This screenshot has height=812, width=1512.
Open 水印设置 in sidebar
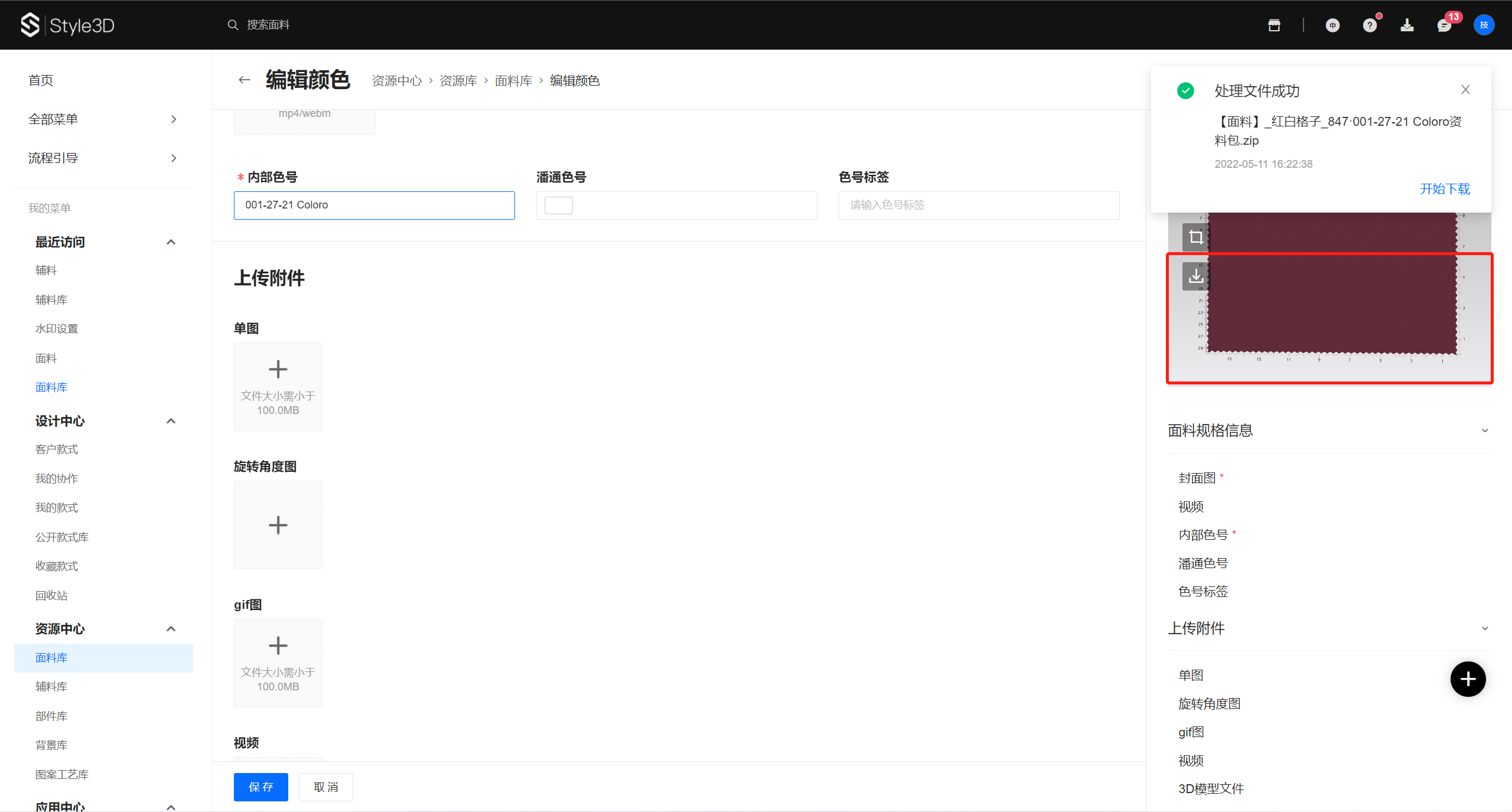point(57,329)
